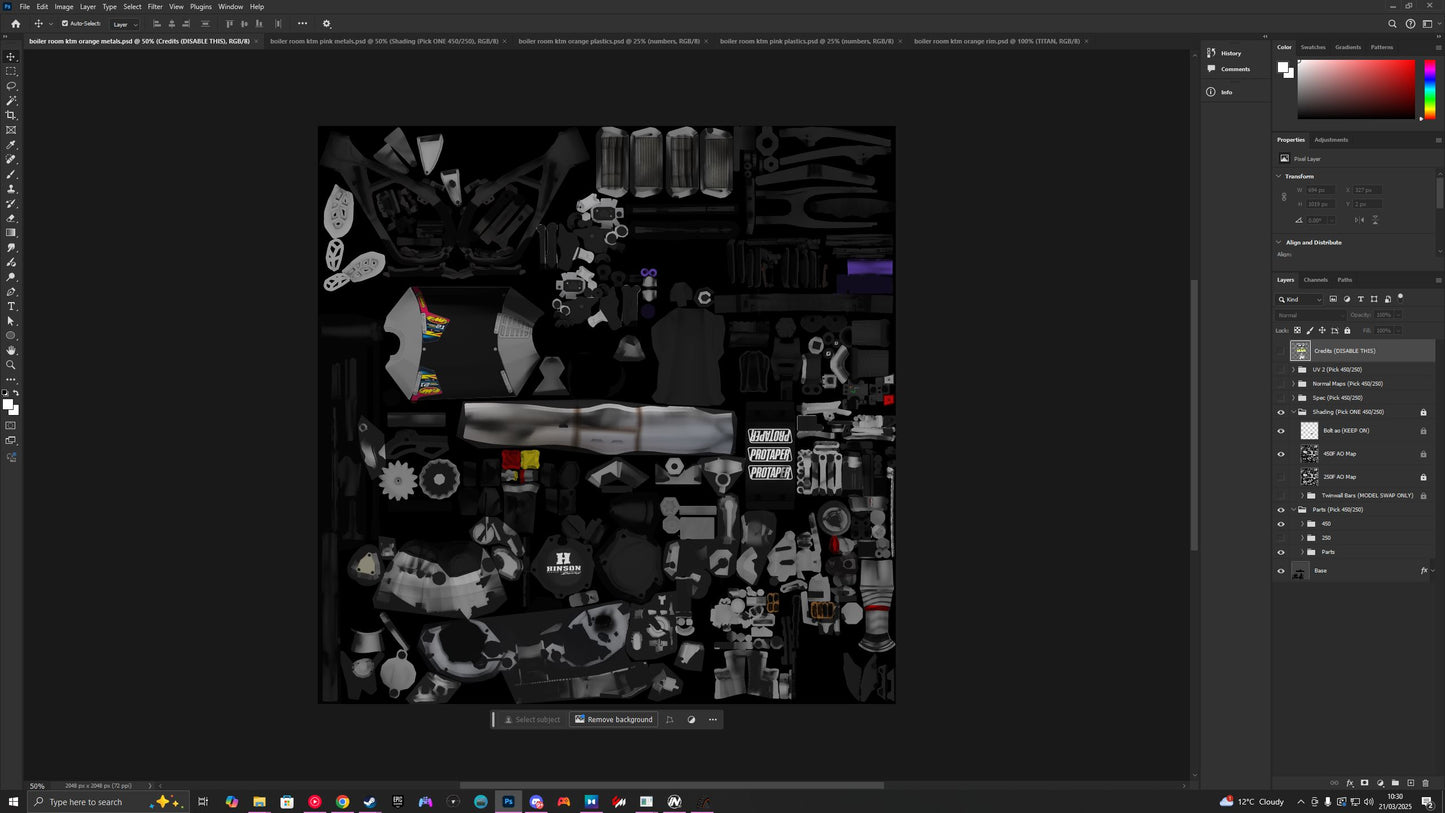1445x813 pixels.
Task: Expand the Twinwall Bars group
Action: point(1302,496)
